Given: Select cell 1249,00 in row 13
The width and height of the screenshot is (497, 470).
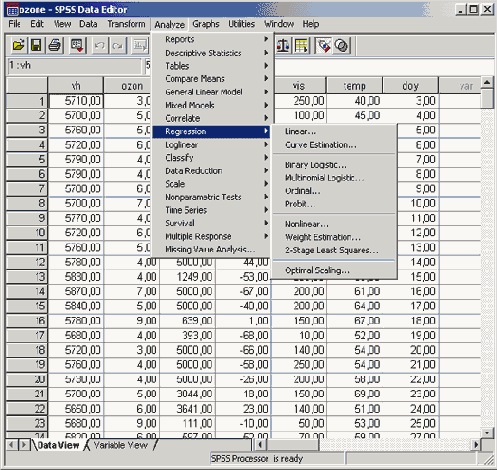Looking at the screenshot, I should (x=187, y=277).
